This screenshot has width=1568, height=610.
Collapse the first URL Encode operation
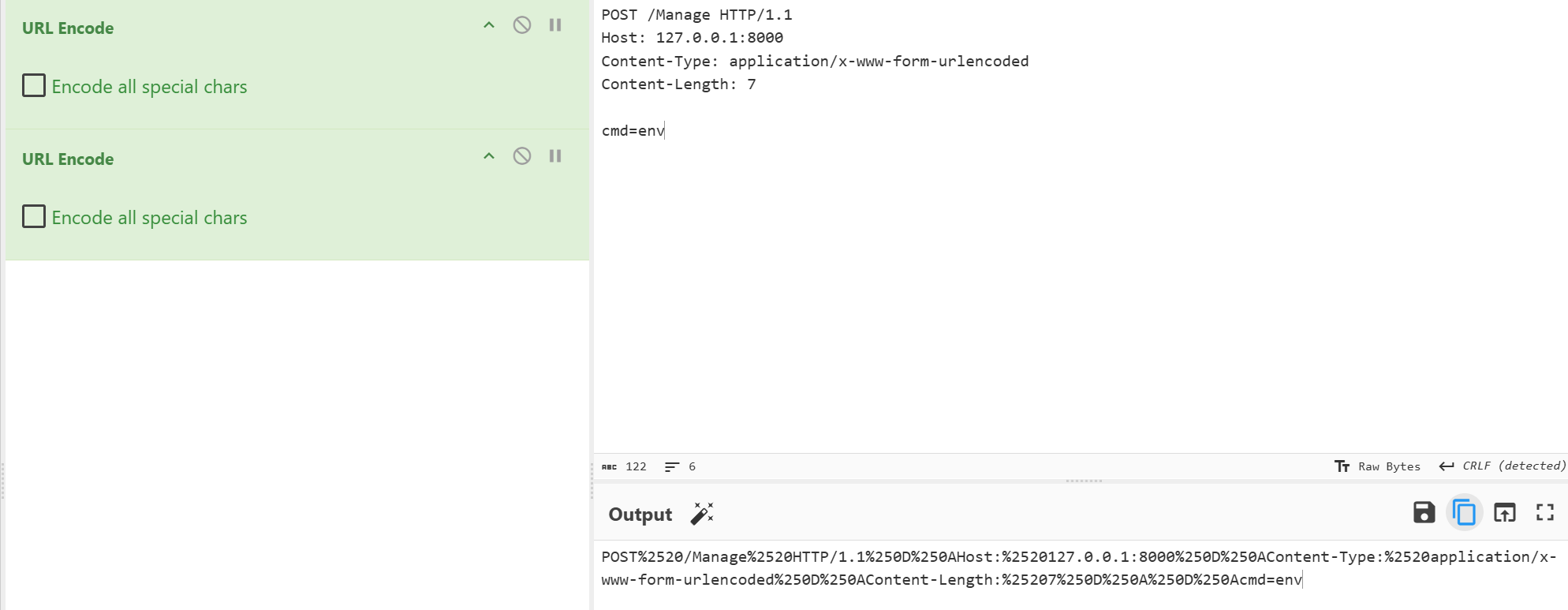tap(489, 25)
